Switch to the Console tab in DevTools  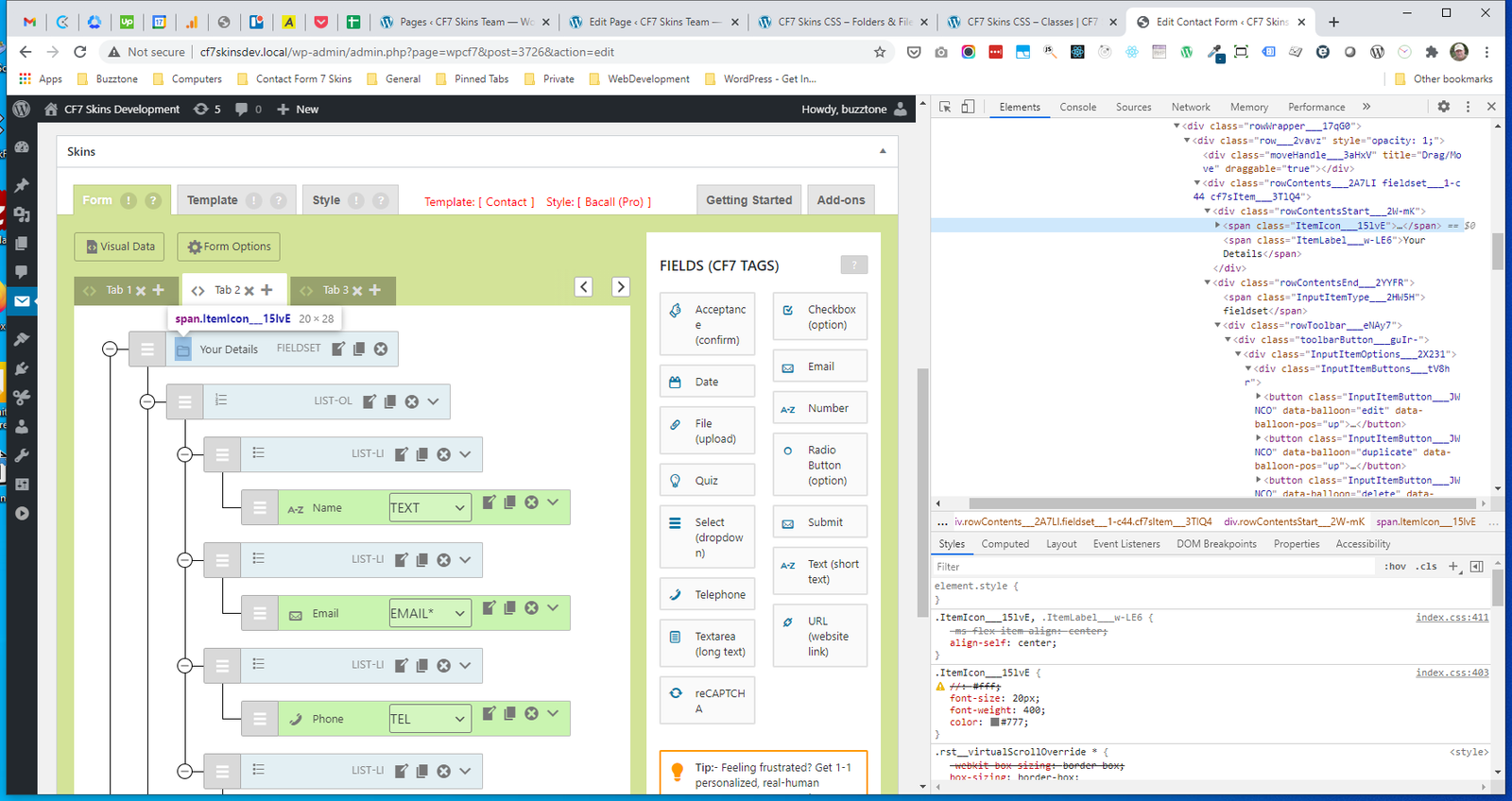[x=1077, y=107]
